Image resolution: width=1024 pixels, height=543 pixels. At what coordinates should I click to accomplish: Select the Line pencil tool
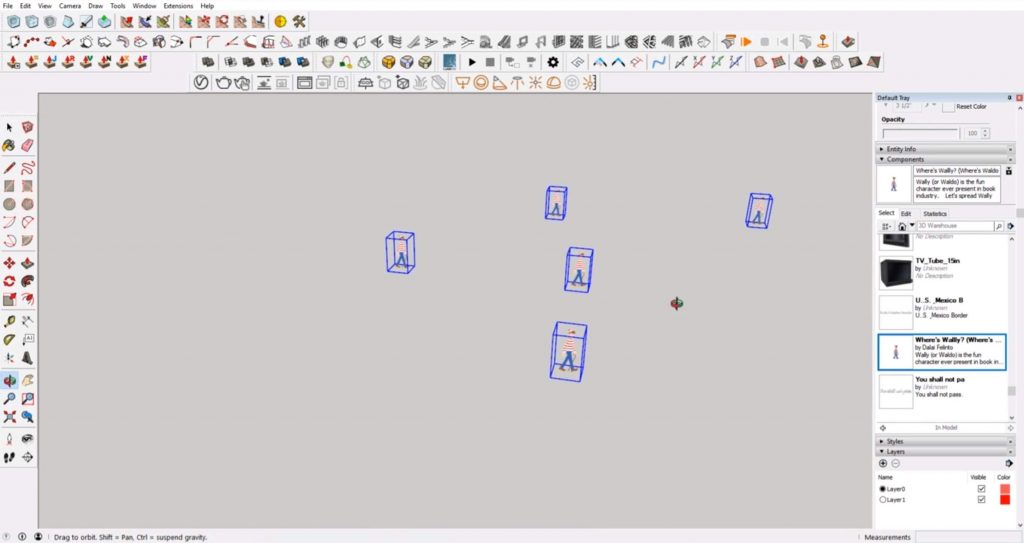9,168
